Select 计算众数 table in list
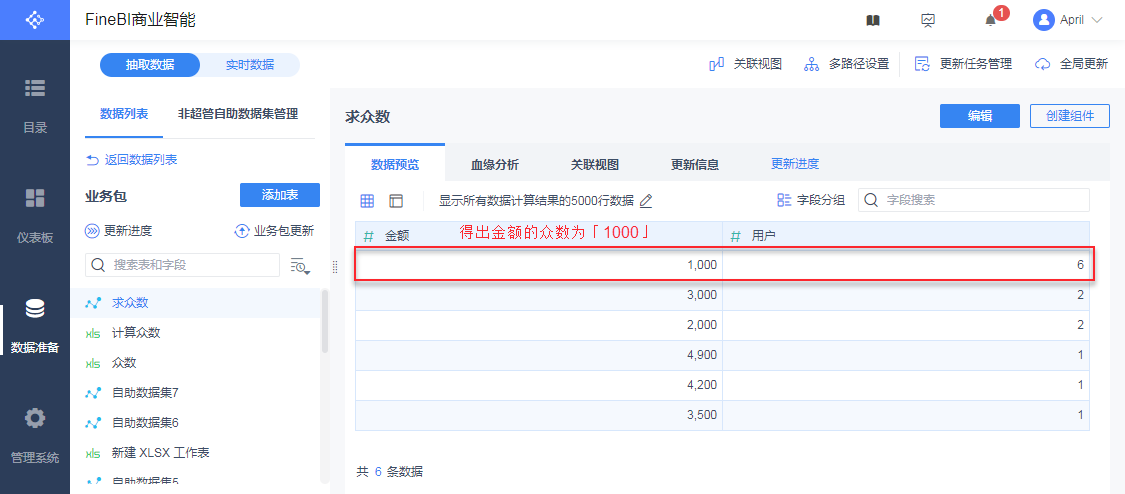The height and width of the screenshot is (494, 1125). click(x=136, y=332)
